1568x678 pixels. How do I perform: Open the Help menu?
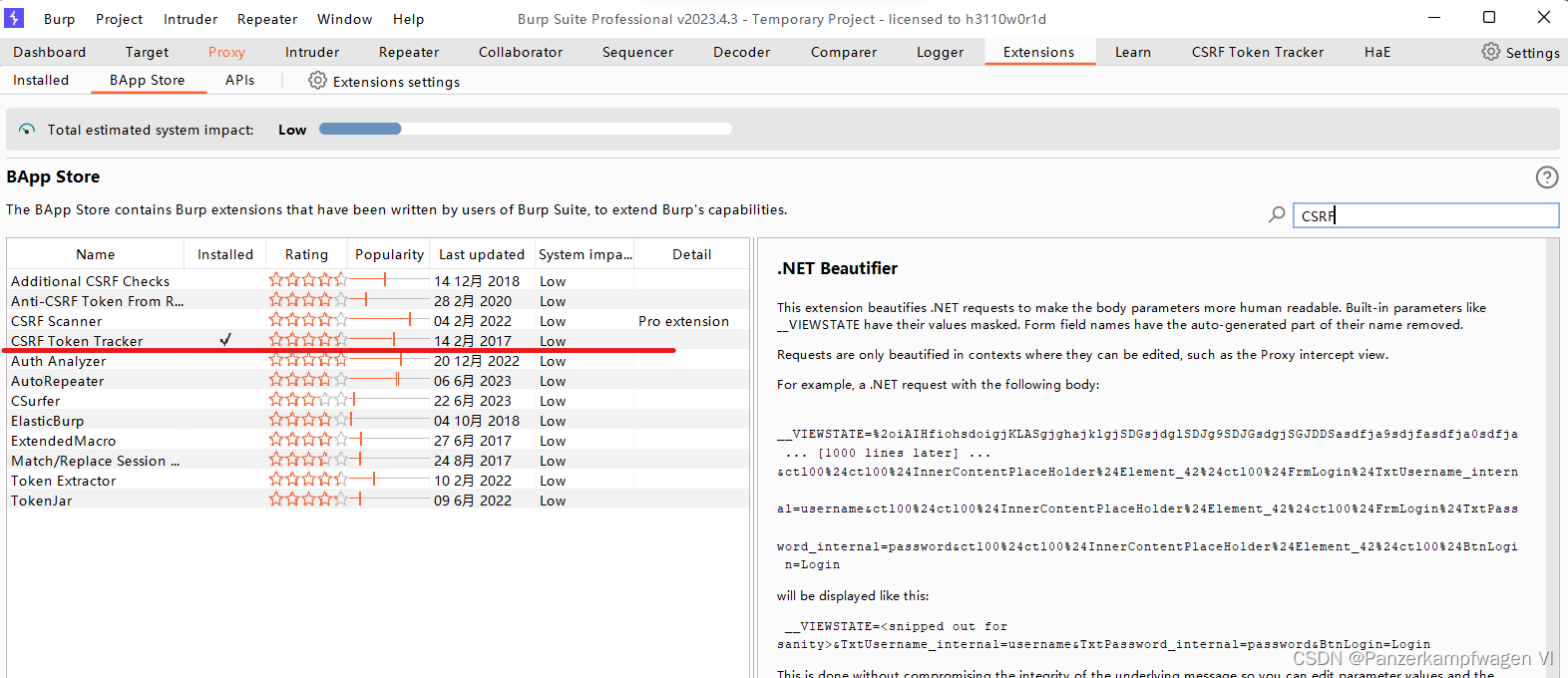pos(408,19)
